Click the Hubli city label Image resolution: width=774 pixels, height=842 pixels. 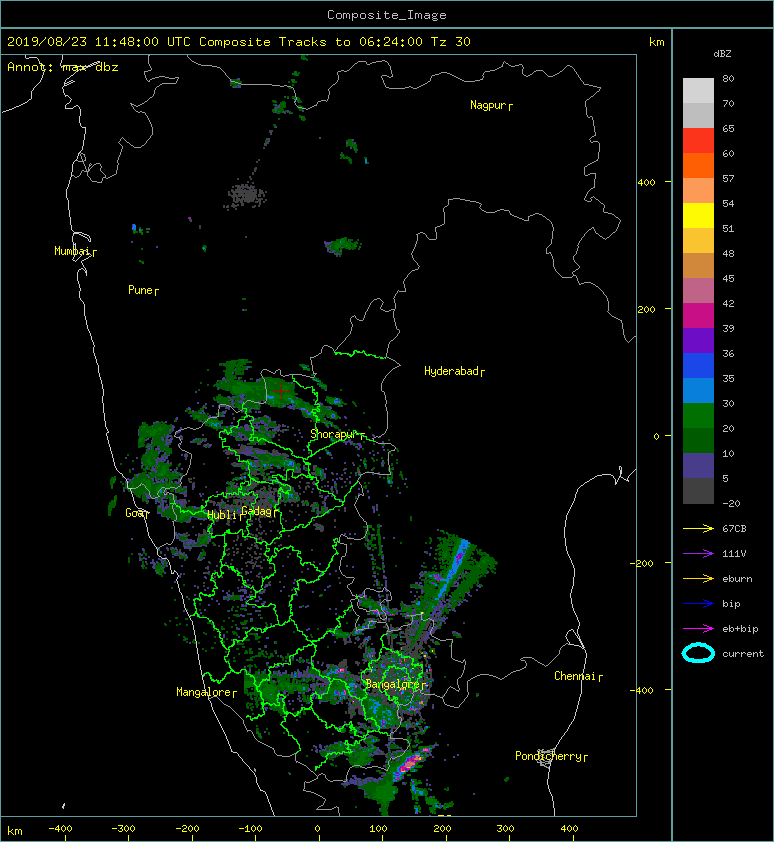[x=222, y=515]
